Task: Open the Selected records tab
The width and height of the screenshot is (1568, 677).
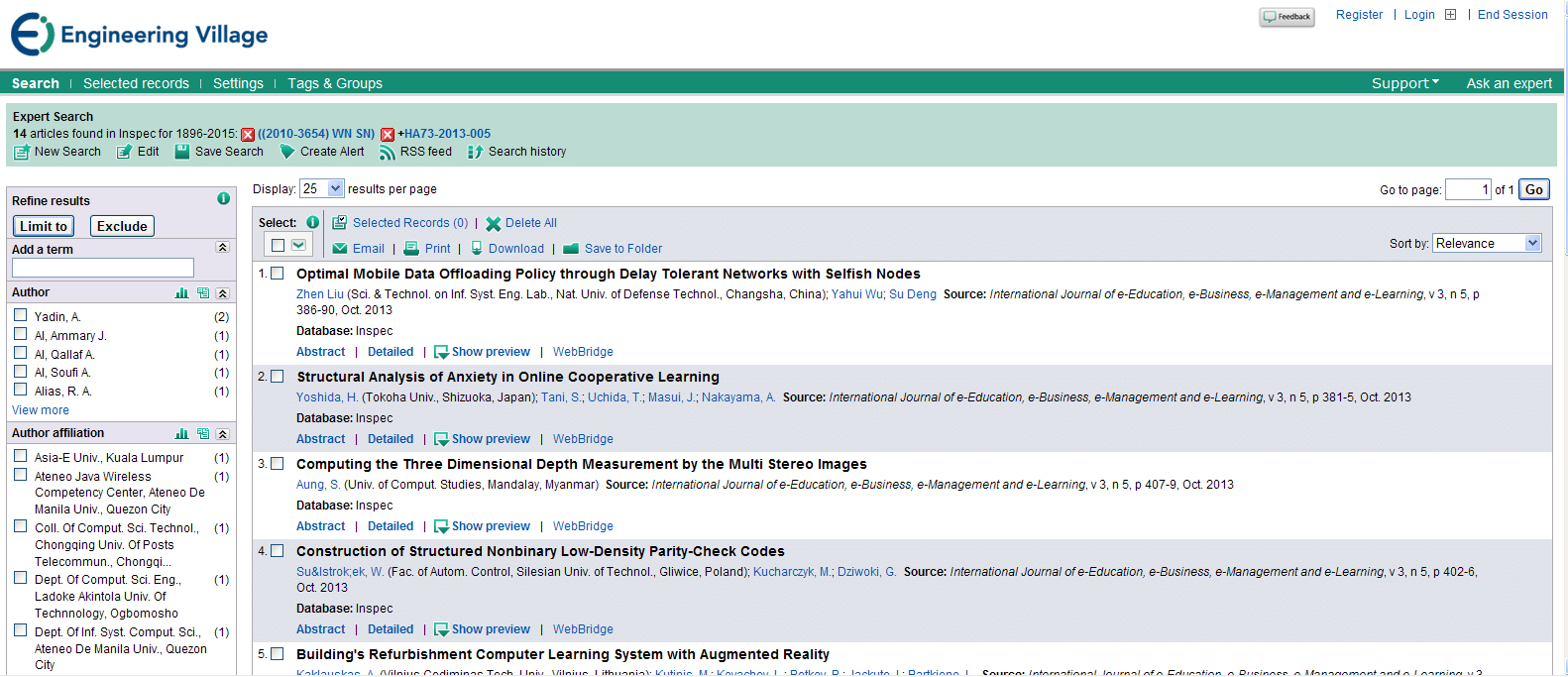Action: (136, 83)
